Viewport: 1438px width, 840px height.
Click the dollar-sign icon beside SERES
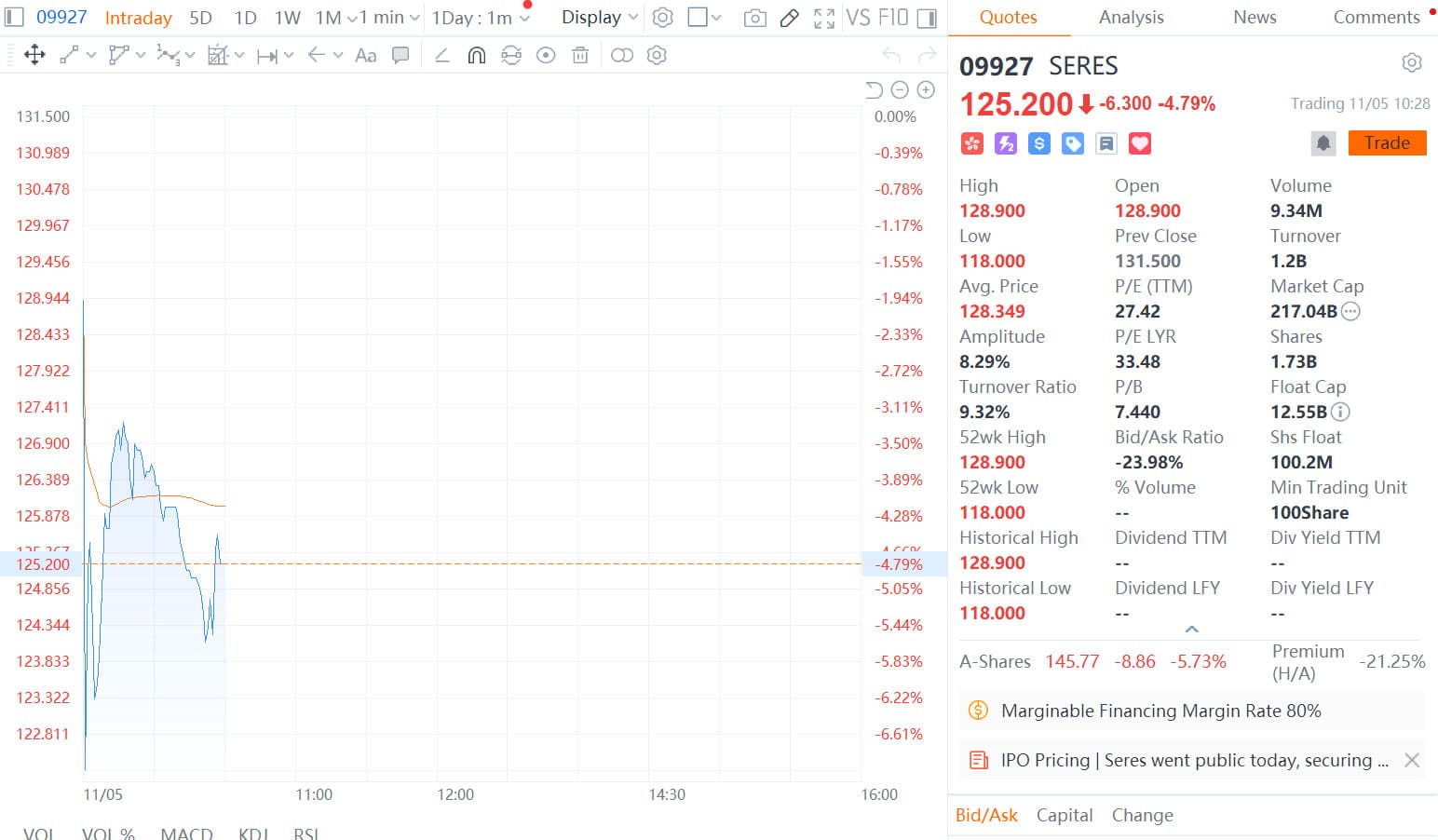(x=1038, y=143)
